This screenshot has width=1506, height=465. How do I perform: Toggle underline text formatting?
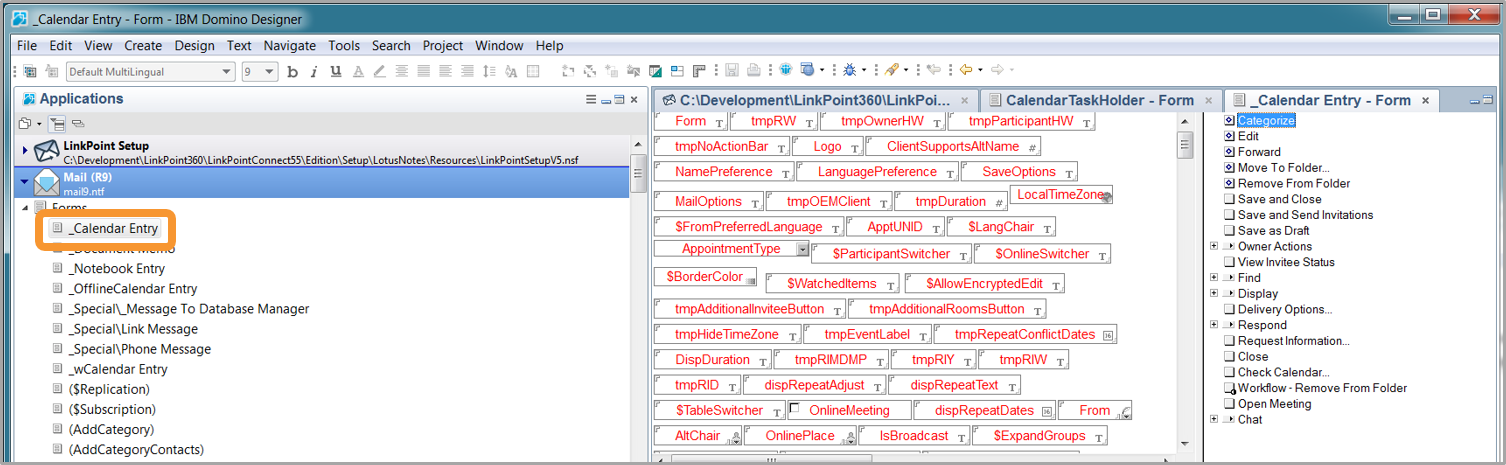[336, 71]
